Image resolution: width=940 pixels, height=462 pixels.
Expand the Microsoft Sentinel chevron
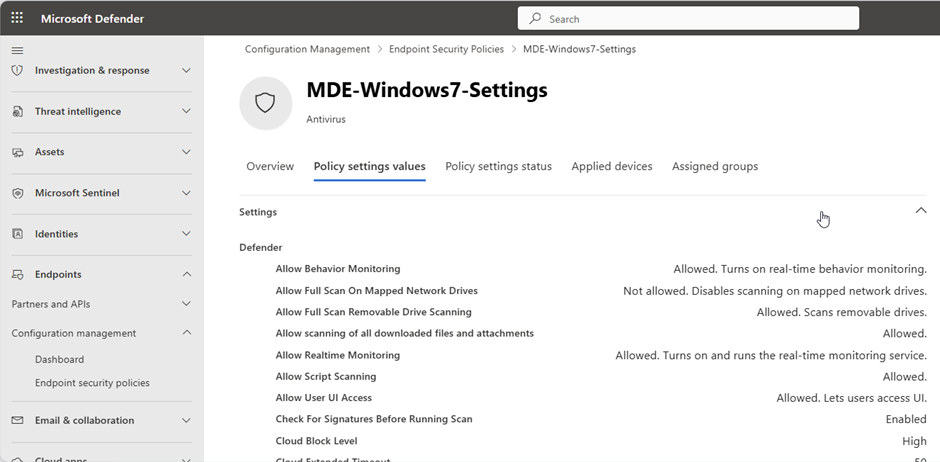click(x=186, y=193)
